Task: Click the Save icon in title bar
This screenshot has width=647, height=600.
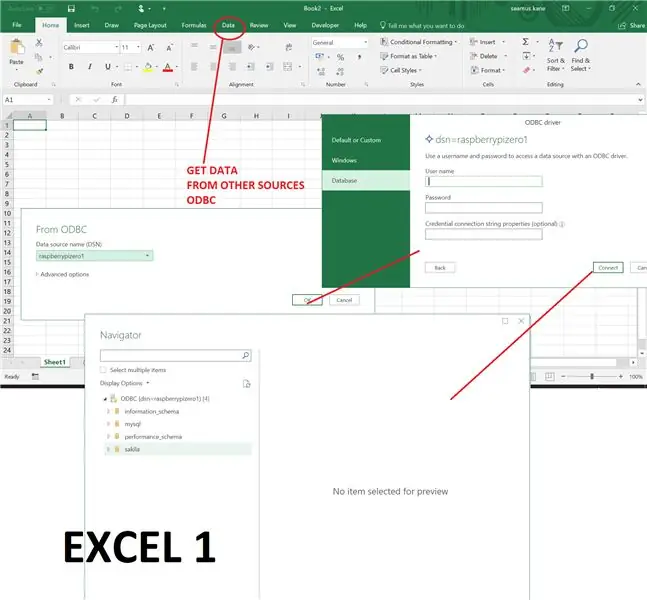Action: pyautogui.click(x=71, y=8)
